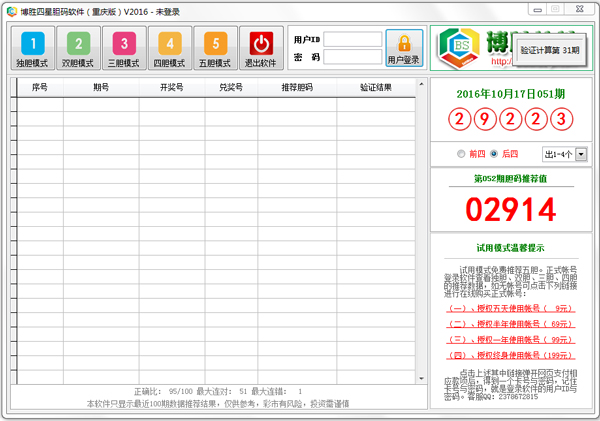Focus the 密码 password field

click(352, 58)
